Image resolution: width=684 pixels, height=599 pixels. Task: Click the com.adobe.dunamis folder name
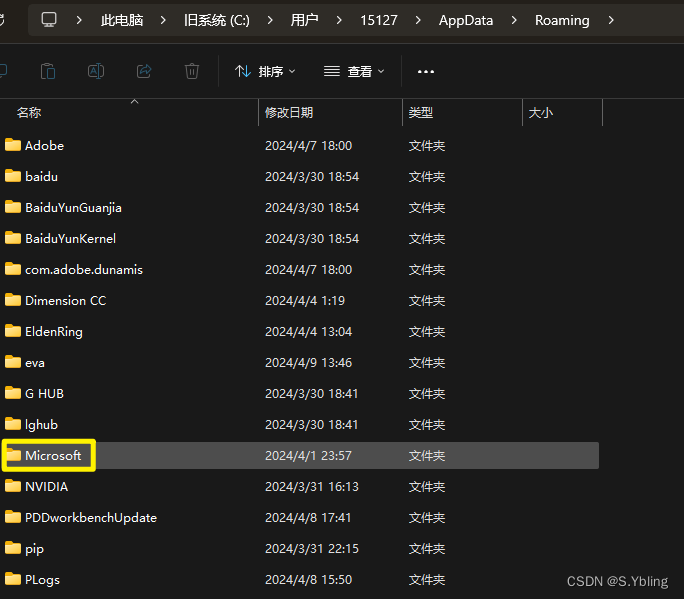coord(84,269)
